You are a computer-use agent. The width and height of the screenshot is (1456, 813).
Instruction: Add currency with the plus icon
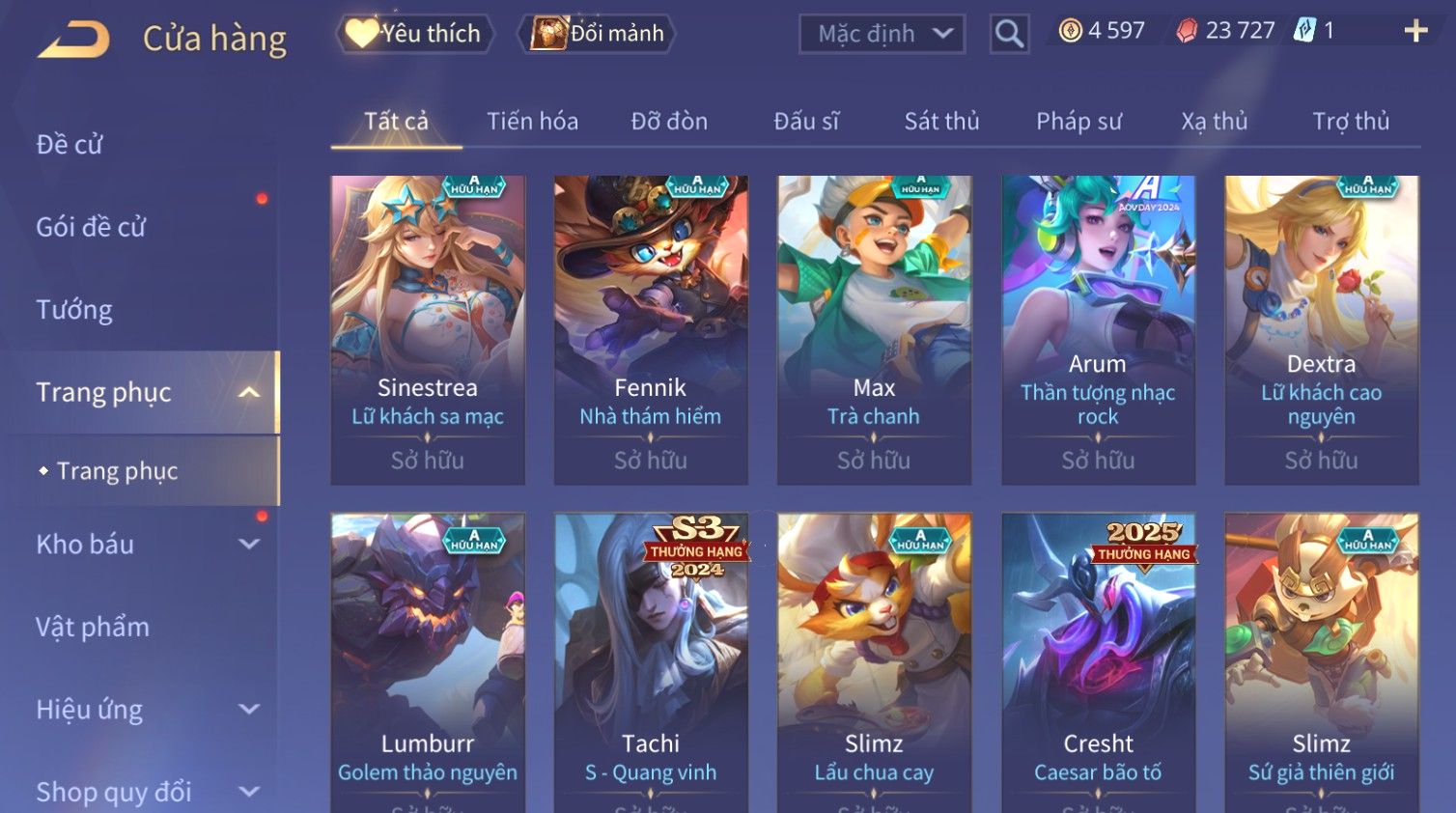coord(1415,32)
